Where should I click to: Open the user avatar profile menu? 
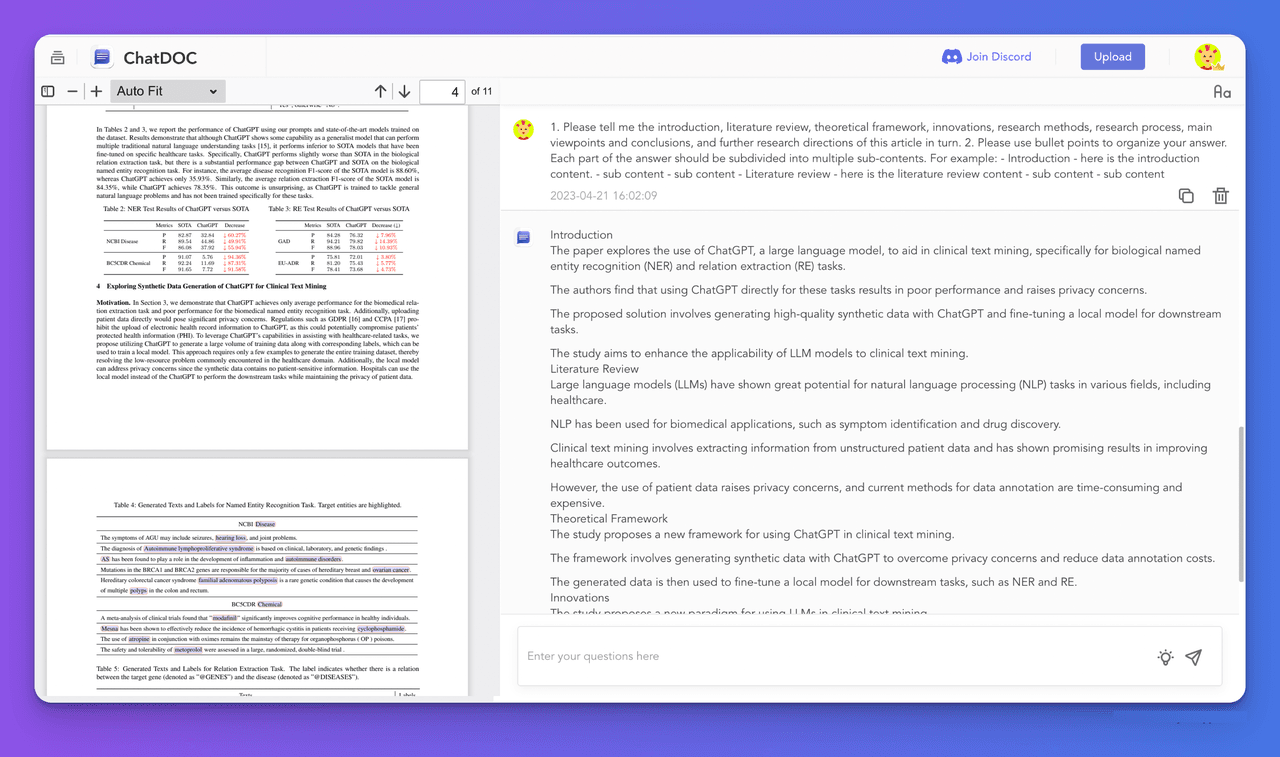click(x=1208, y=57)
